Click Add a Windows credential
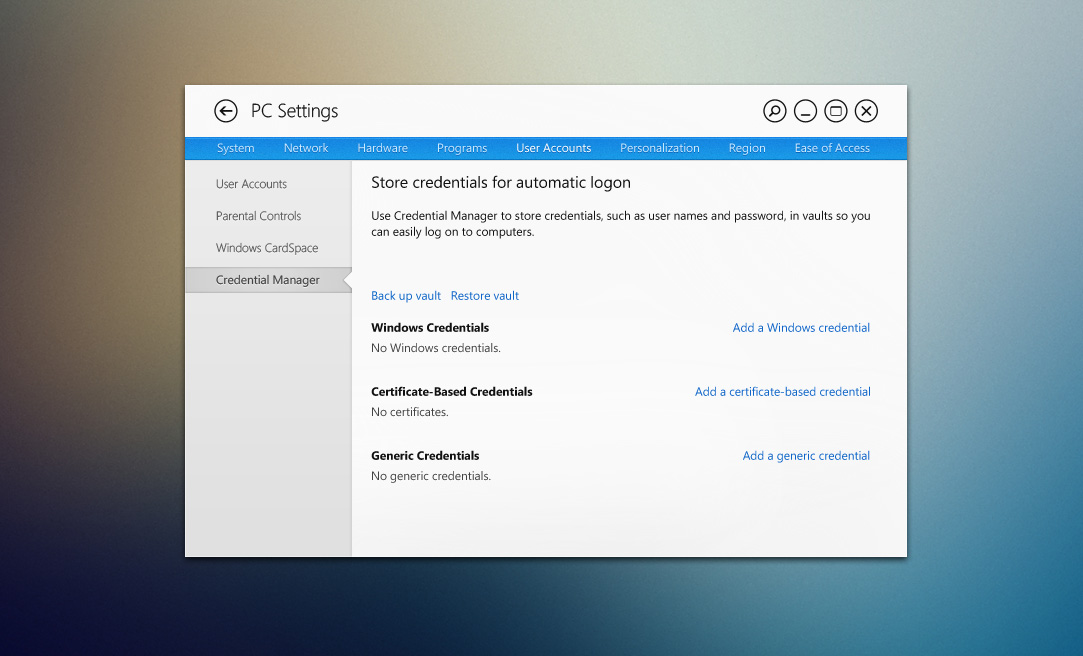Image resolution: width=1083 pixels, height=656 pixels. coord(800,327)
